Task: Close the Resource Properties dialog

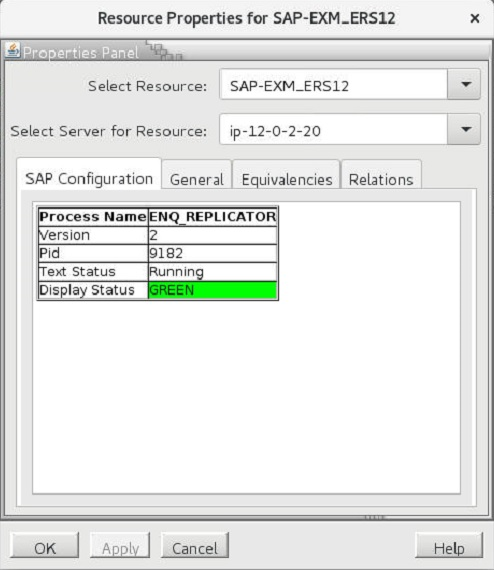Action: (474, 18)
